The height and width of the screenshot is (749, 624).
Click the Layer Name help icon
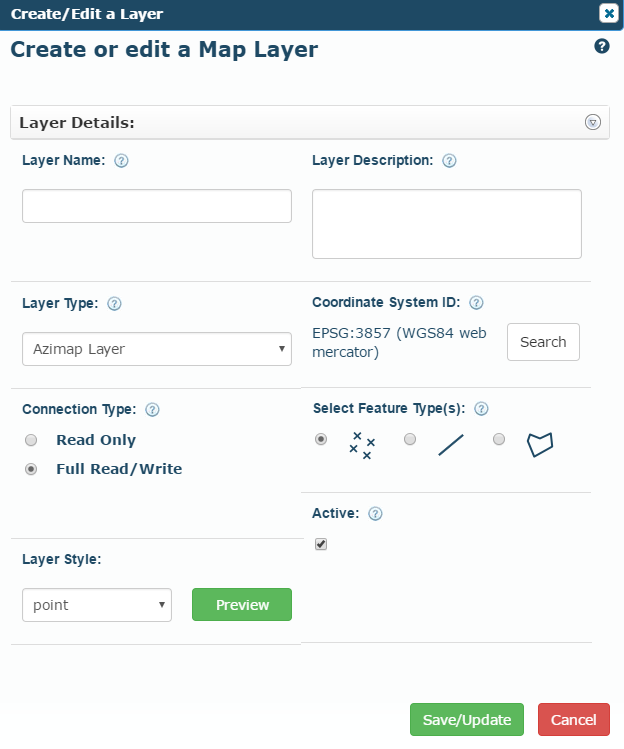(121, 160)
